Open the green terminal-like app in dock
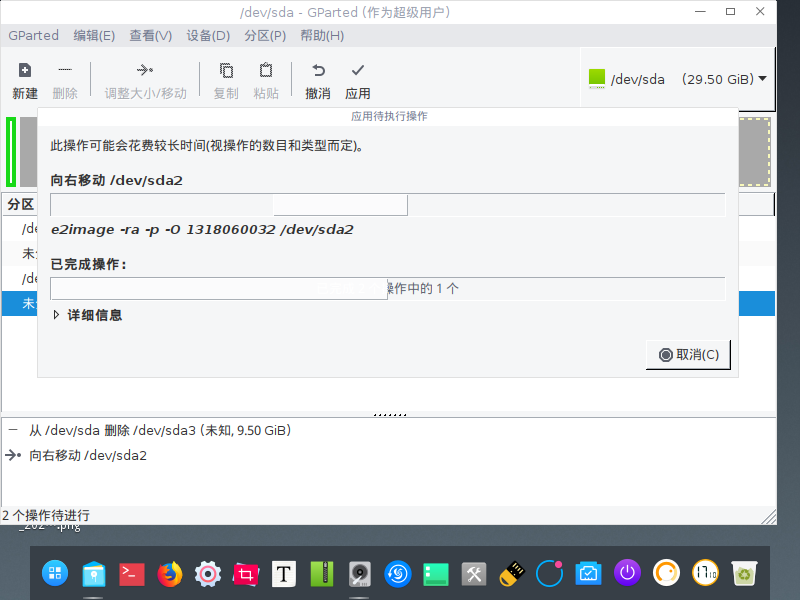Viewport: 800px width, 600px height. [x=436, y=574]
